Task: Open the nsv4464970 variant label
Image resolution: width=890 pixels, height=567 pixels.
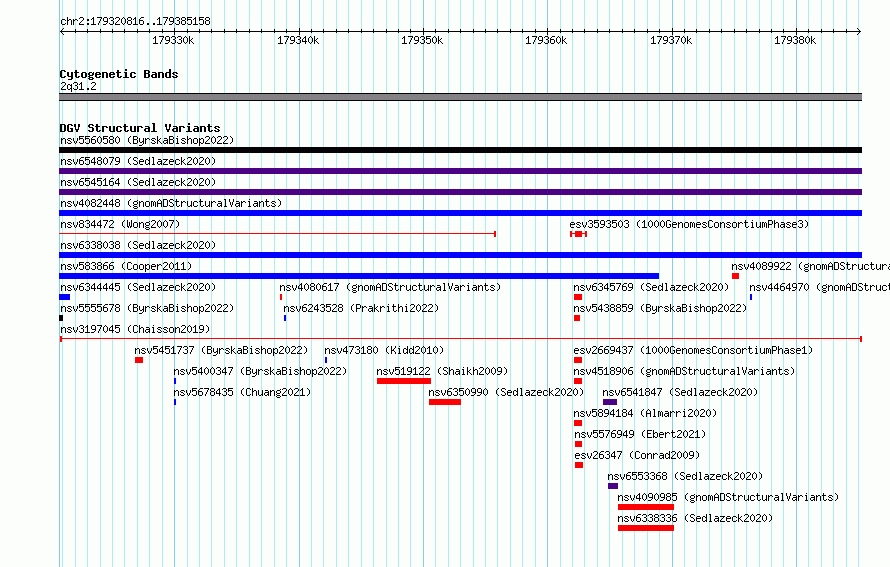Action: point(820,287)
